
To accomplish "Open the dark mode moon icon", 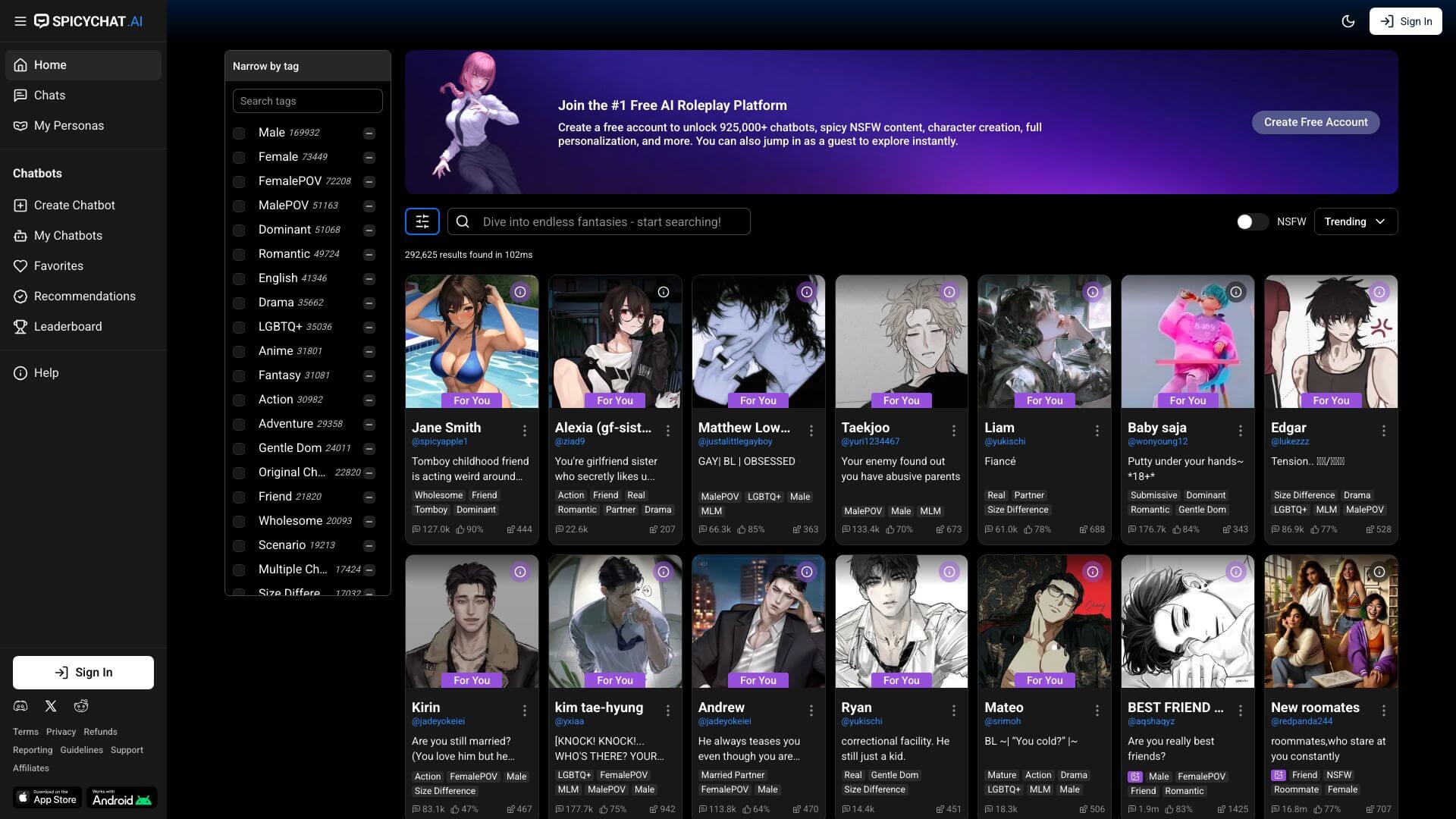I will pos(1348,21).
